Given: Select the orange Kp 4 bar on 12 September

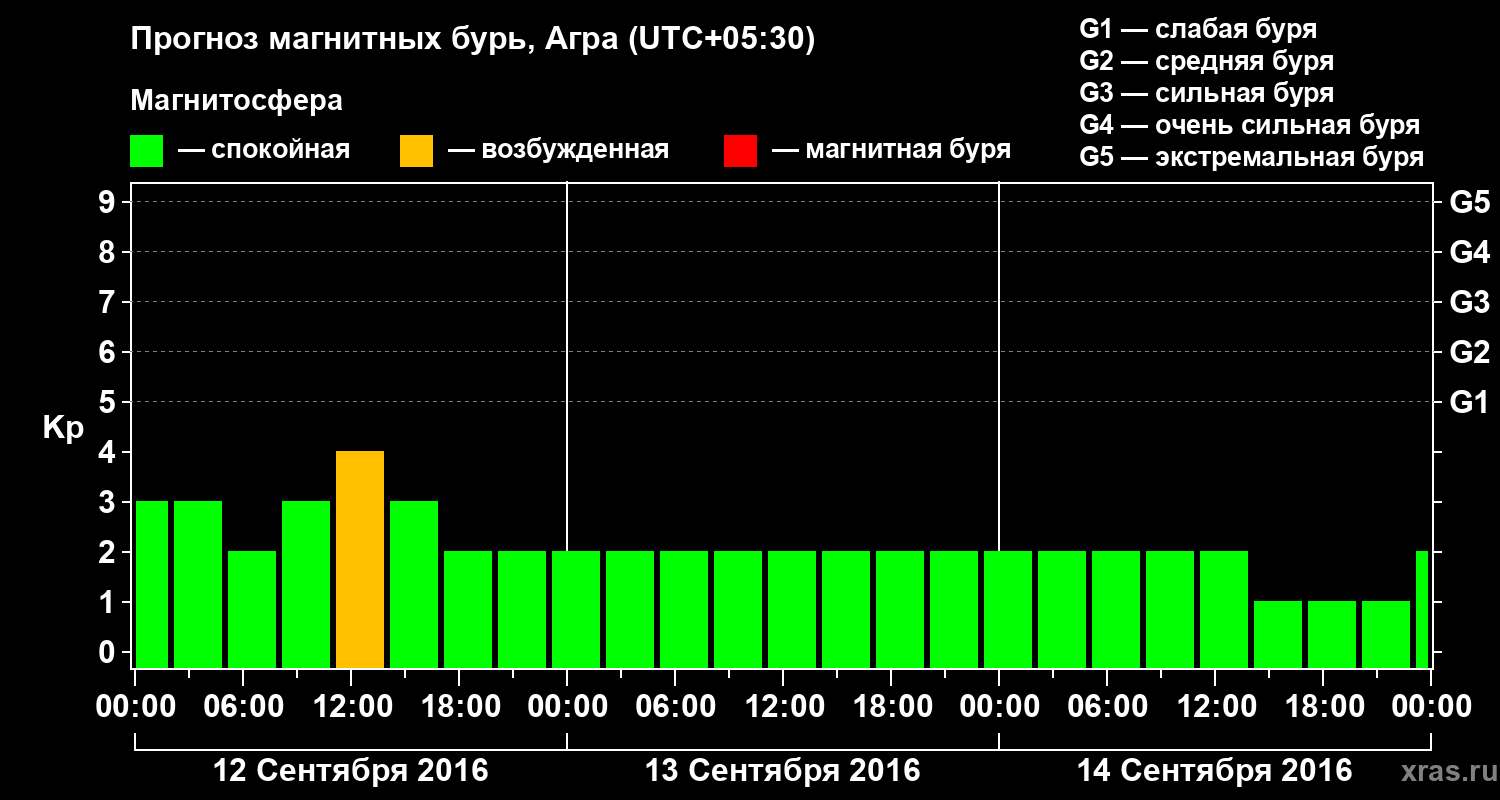Looking at the screenshot, I should 360,560.
